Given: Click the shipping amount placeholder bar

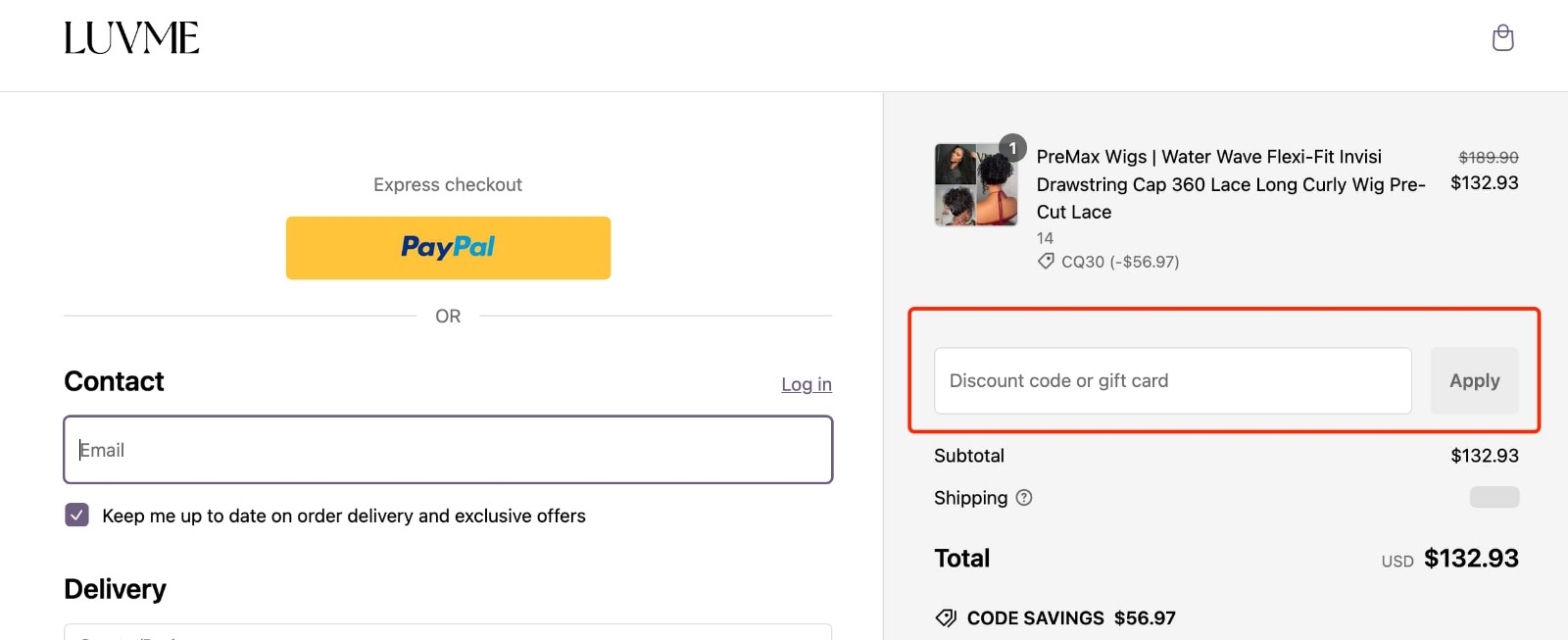Looking at the screenshot, I should coord(1494,497).
